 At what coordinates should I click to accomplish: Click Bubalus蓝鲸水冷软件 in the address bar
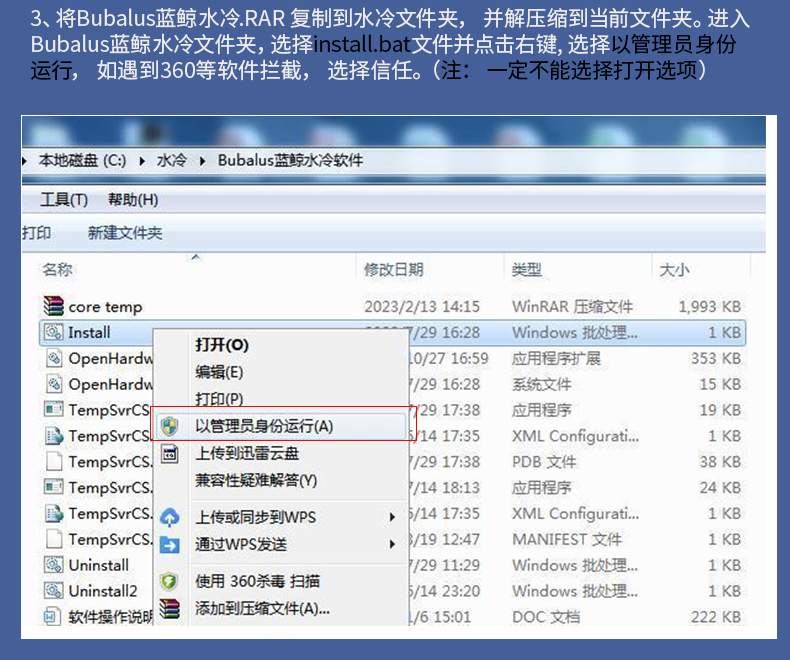(290, 161)
